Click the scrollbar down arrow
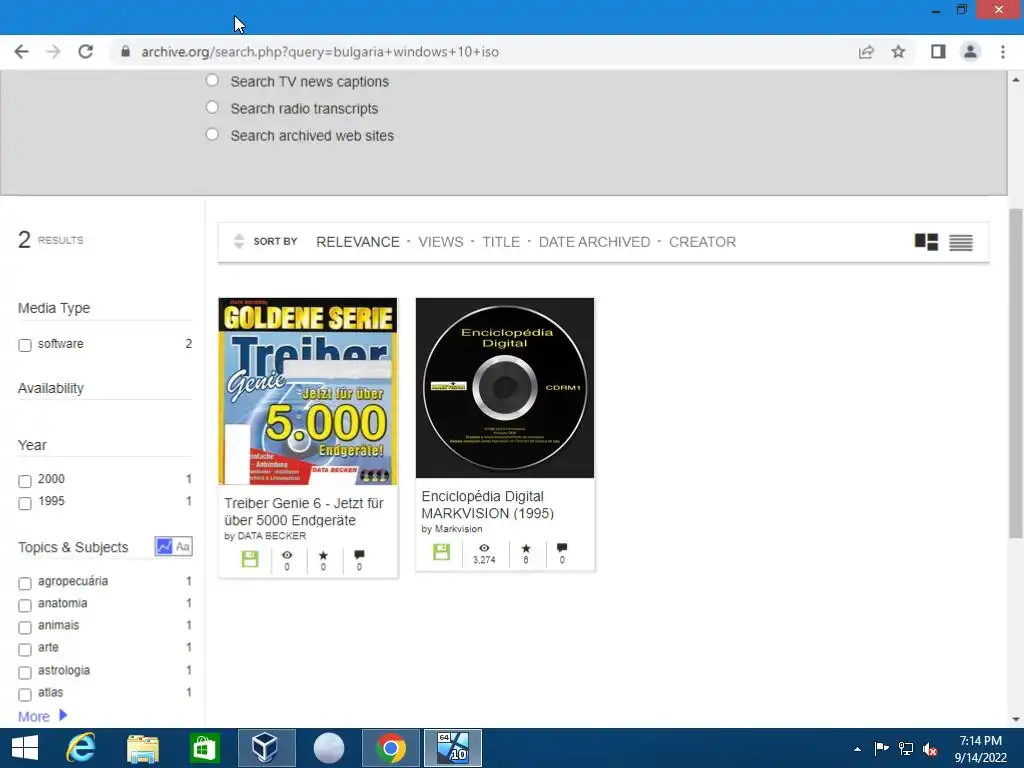 pyautogui.click(x=1016, y=720)
